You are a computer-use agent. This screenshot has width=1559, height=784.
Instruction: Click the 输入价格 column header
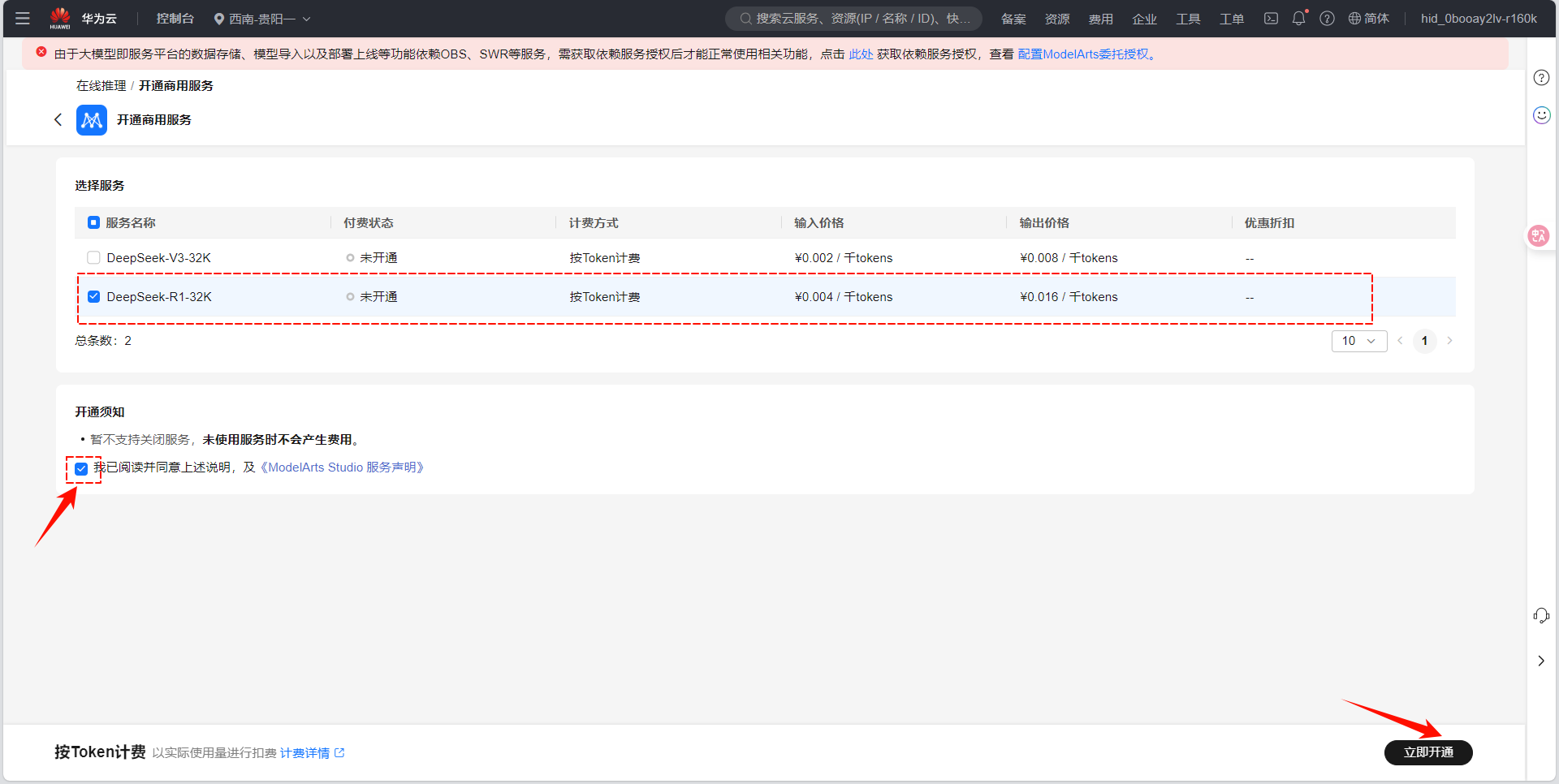[819, 222]
